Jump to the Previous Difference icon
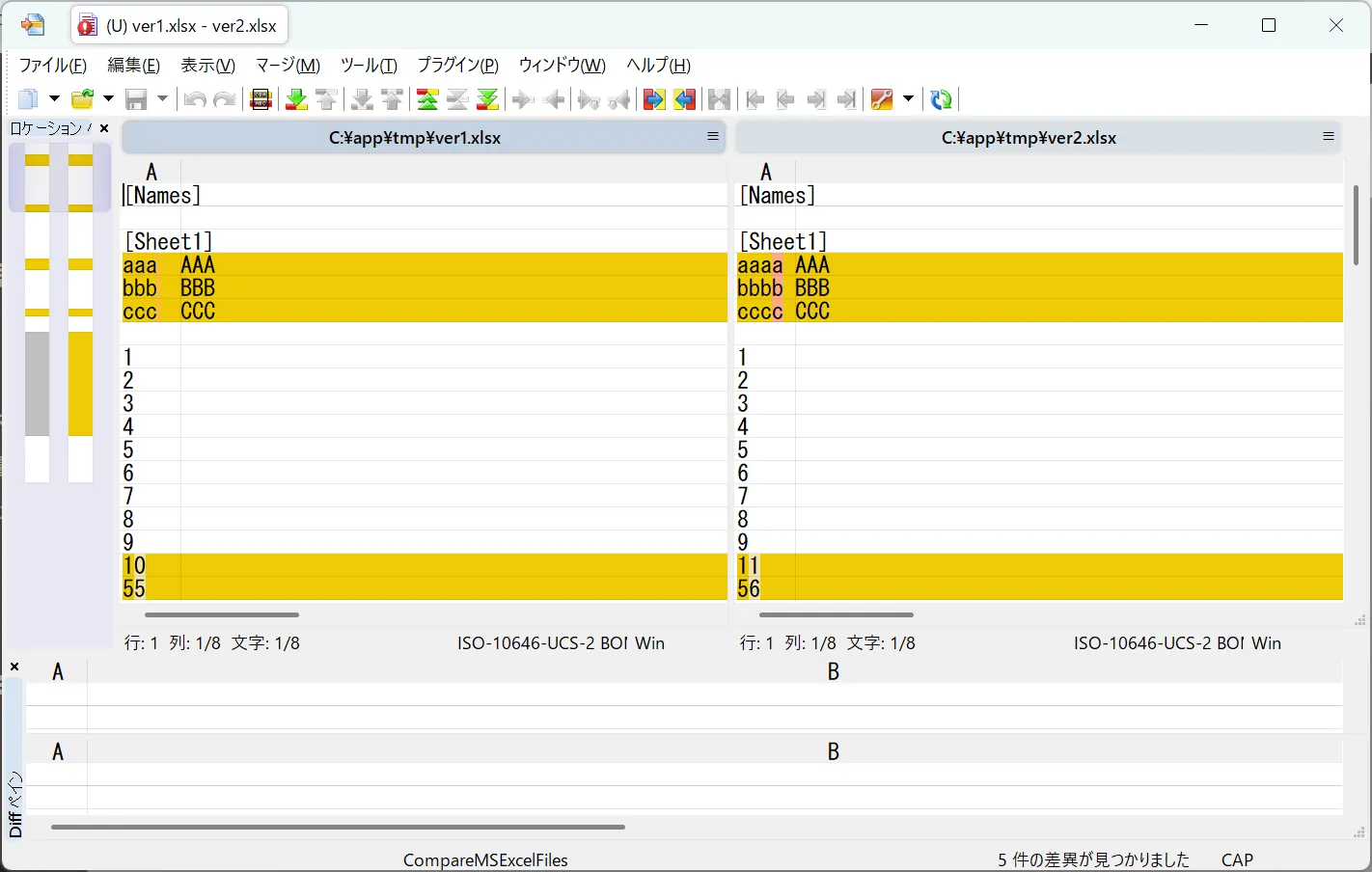This screenshot has width=1372, height=872. coord(327,99)
